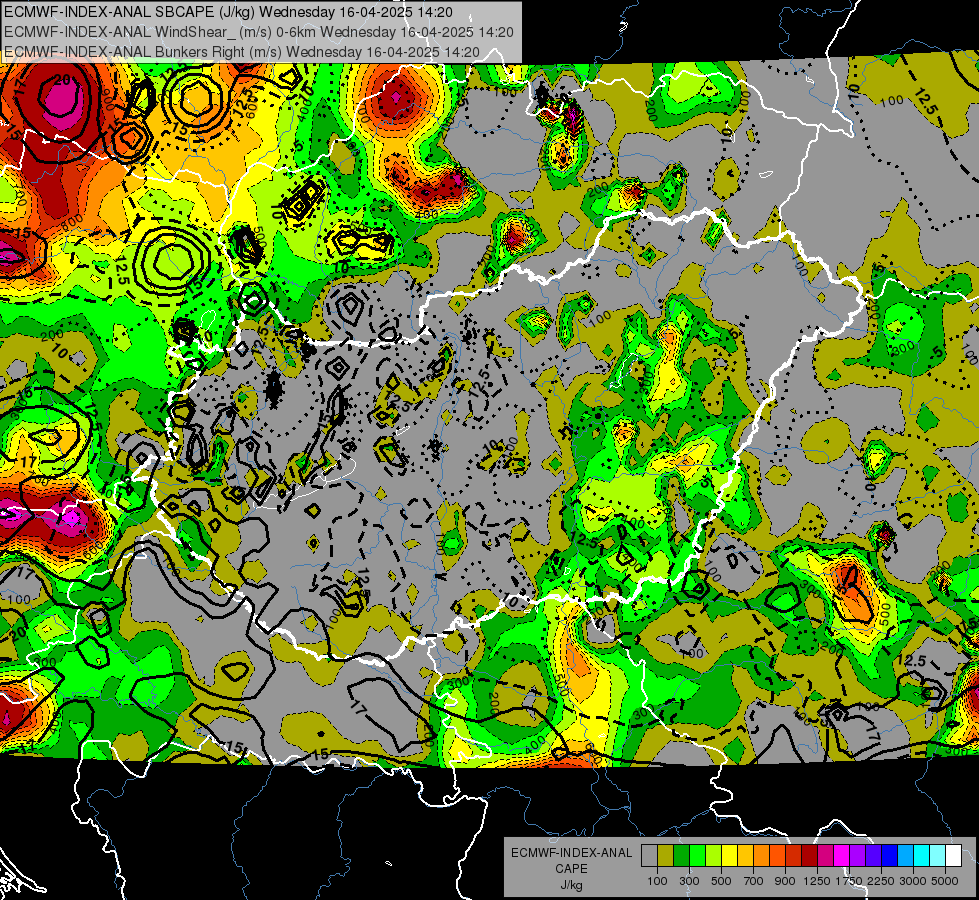979x900 pixels.
Task: Click the SBCAPE title line in header
Action: click(228, 12)
